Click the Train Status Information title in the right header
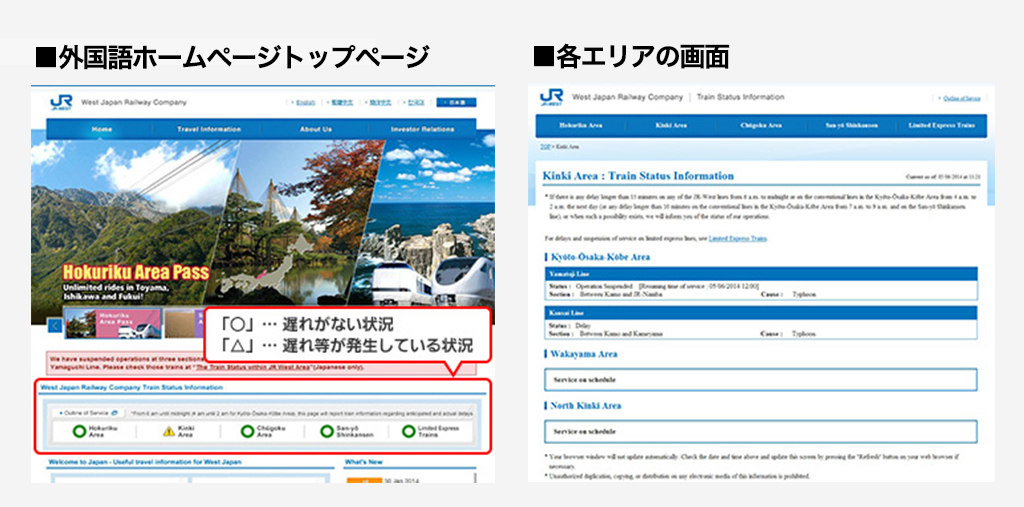 [x=741, y=97]
